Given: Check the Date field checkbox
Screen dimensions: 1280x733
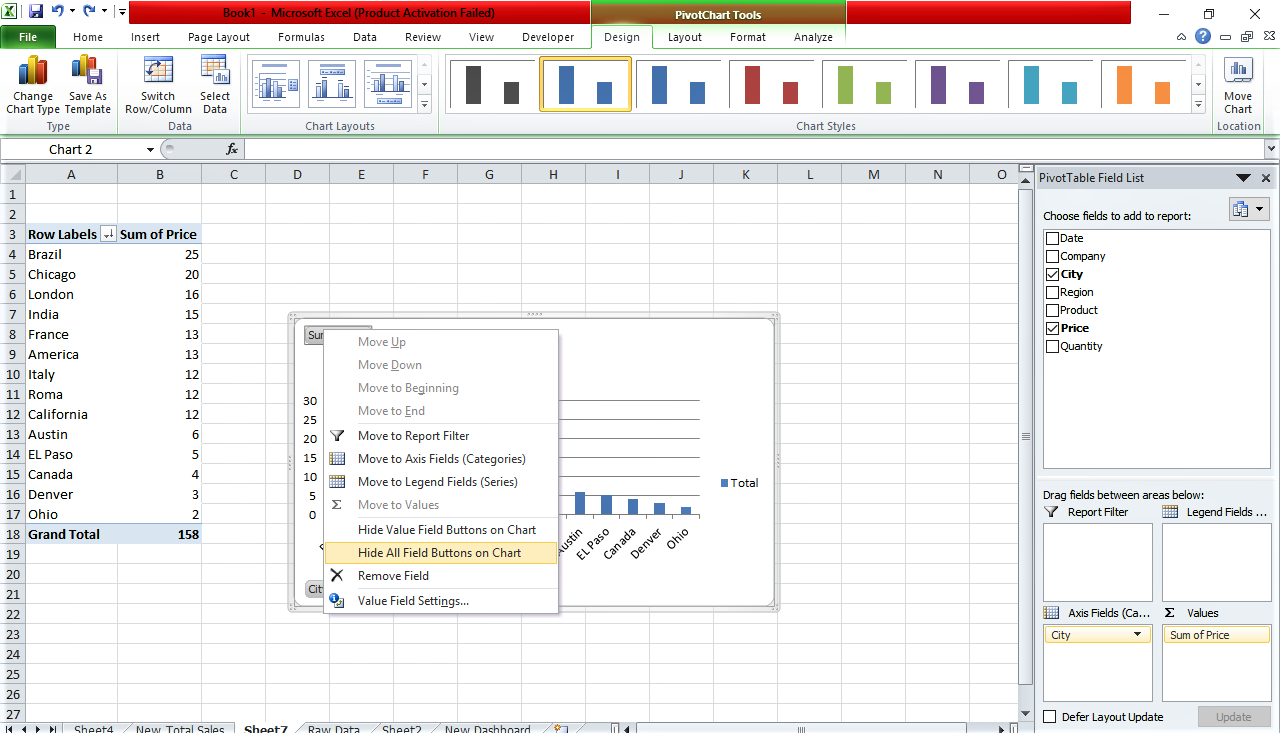Looking at the screenshot, I should point(1052,238).
